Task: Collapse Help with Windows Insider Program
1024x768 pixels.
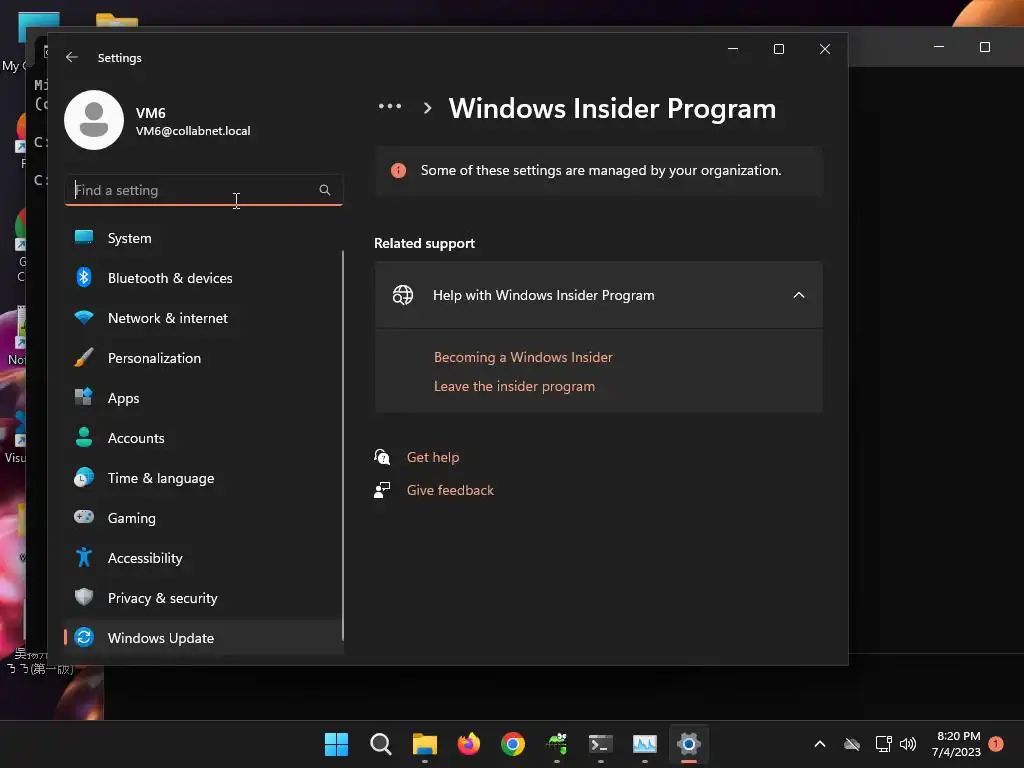Action: 799,295
